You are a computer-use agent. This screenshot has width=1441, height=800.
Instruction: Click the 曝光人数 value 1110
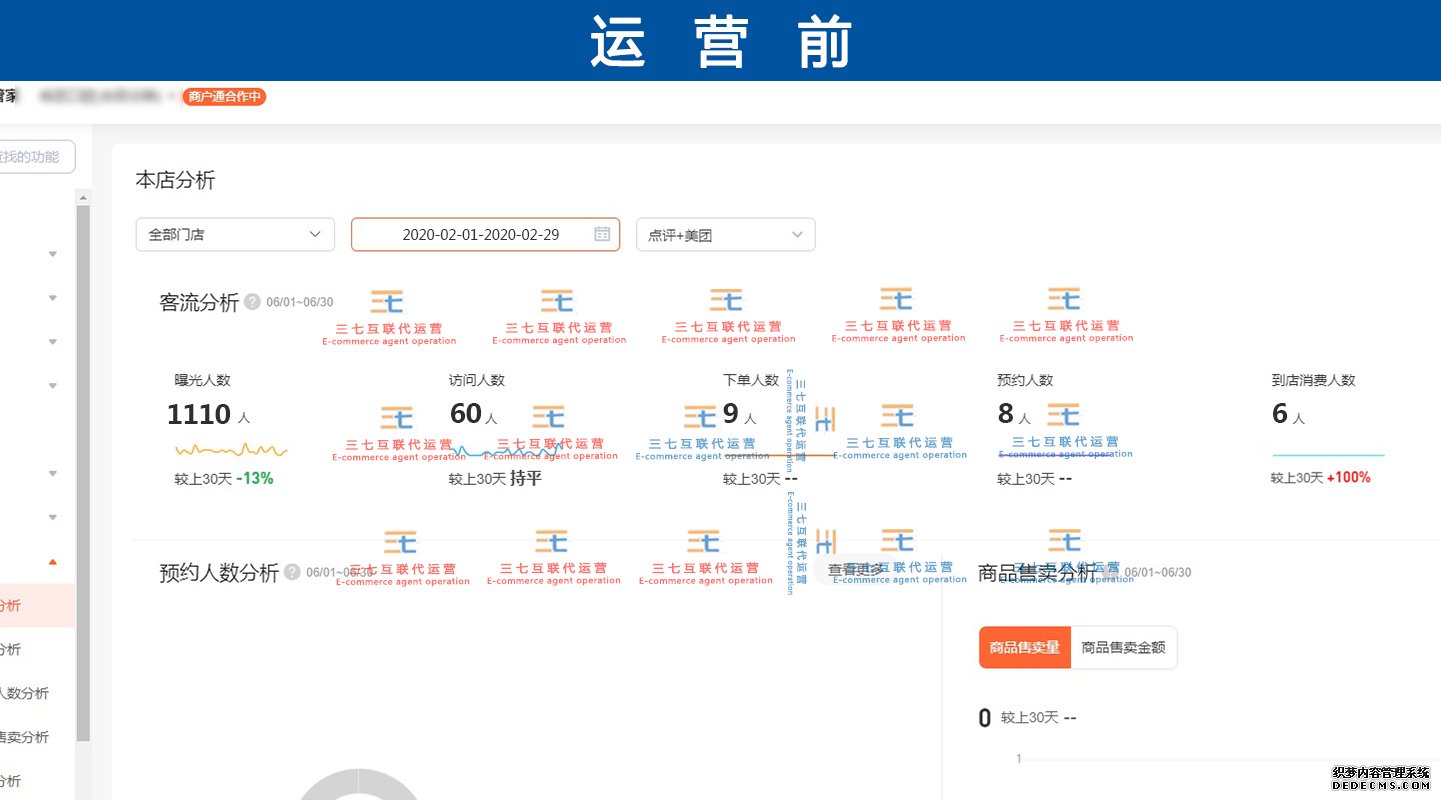tap(199, 414)
